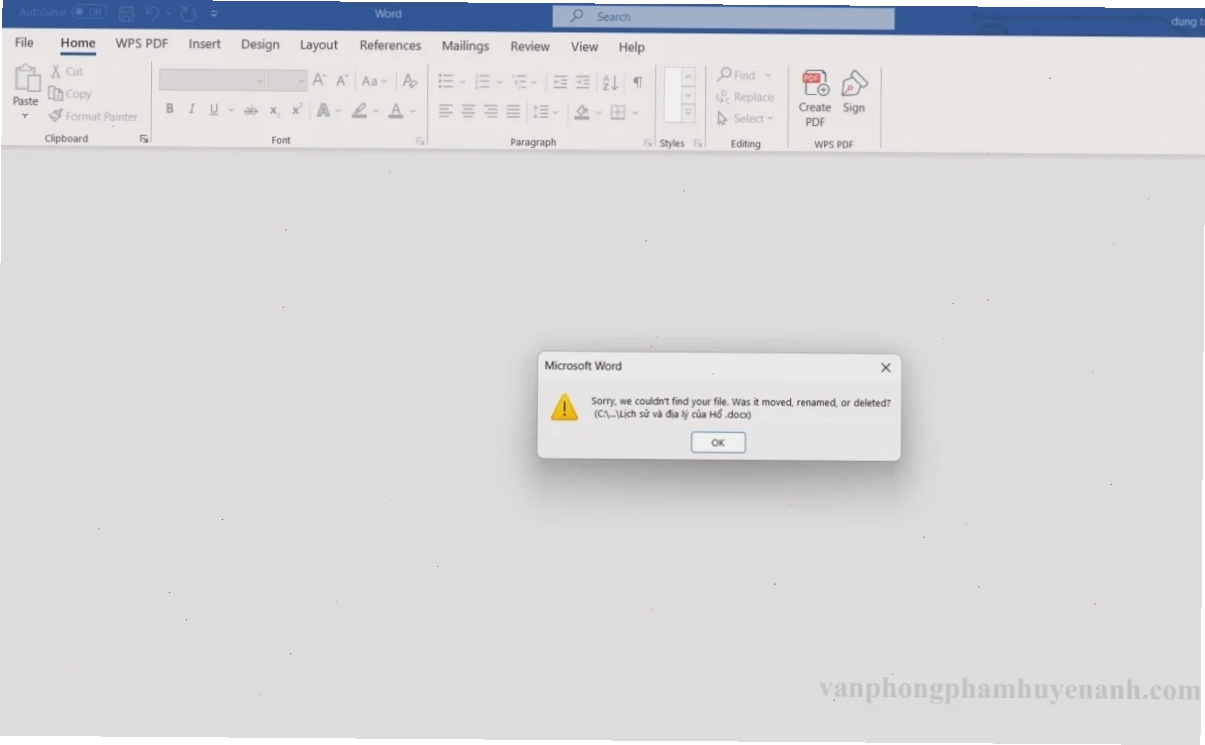Open the File menu
This screenshot has height=745, width=1205.
tap(24, 43)
